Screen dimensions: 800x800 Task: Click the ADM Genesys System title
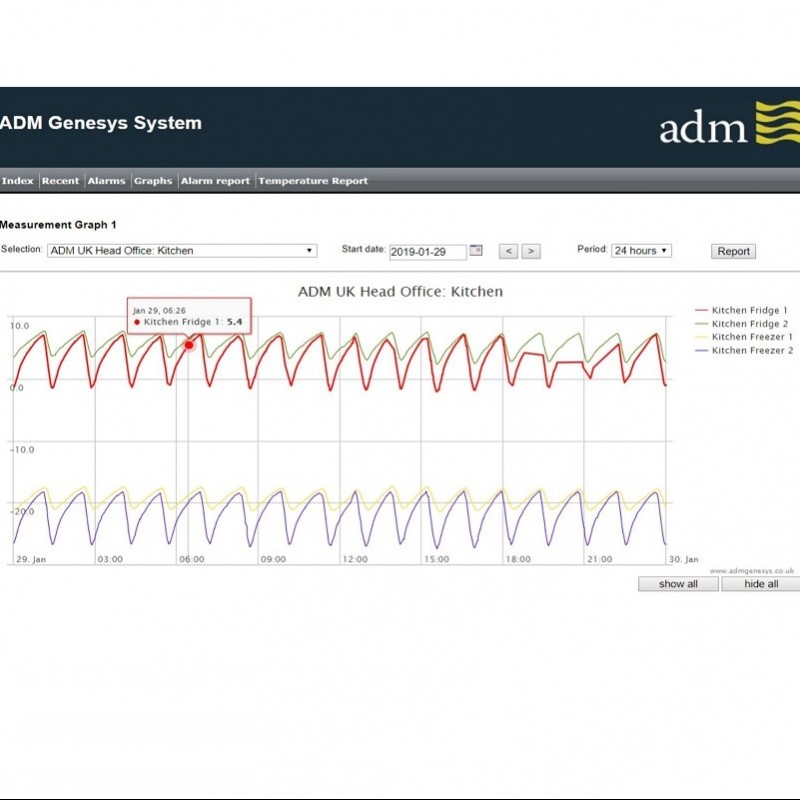(101, 123)
